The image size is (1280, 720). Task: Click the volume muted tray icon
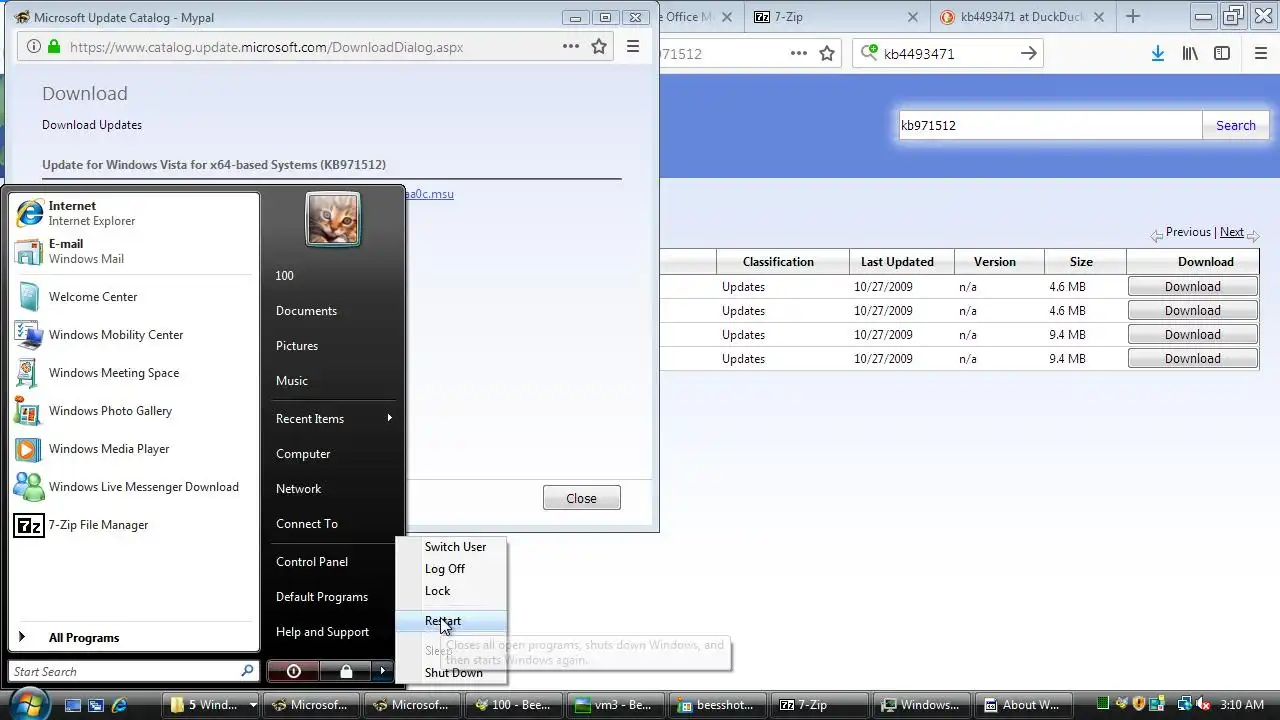1204,705
